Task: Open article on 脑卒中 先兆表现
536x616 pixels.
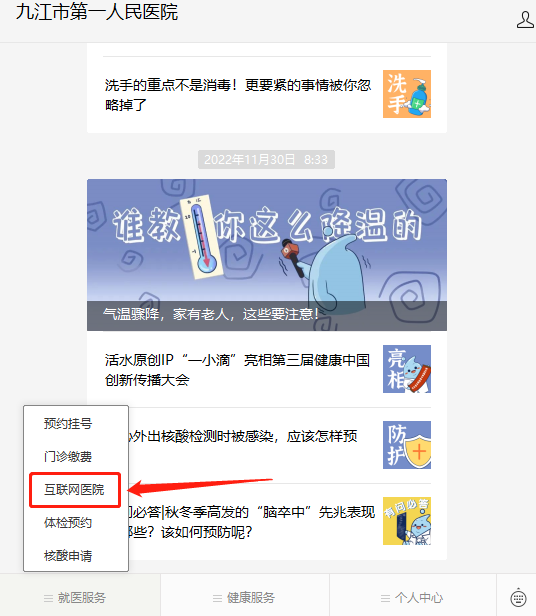Action: (251, 522)
